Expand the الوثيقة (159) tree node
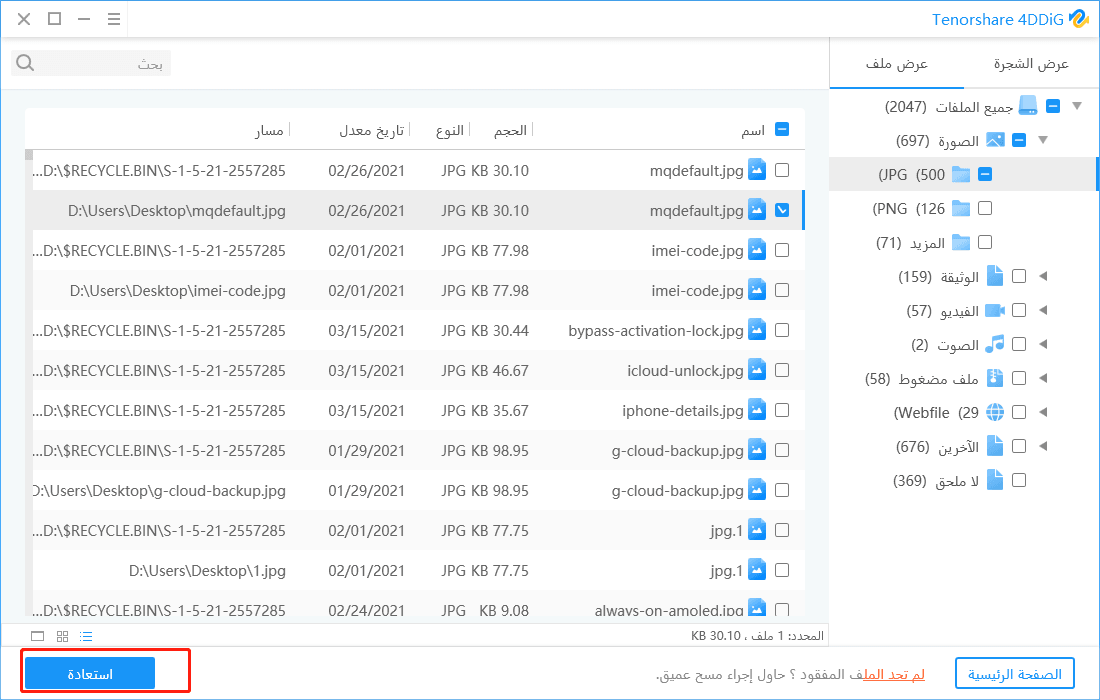This screenshot has width=1100, height=700. [x=1043, y=276]
